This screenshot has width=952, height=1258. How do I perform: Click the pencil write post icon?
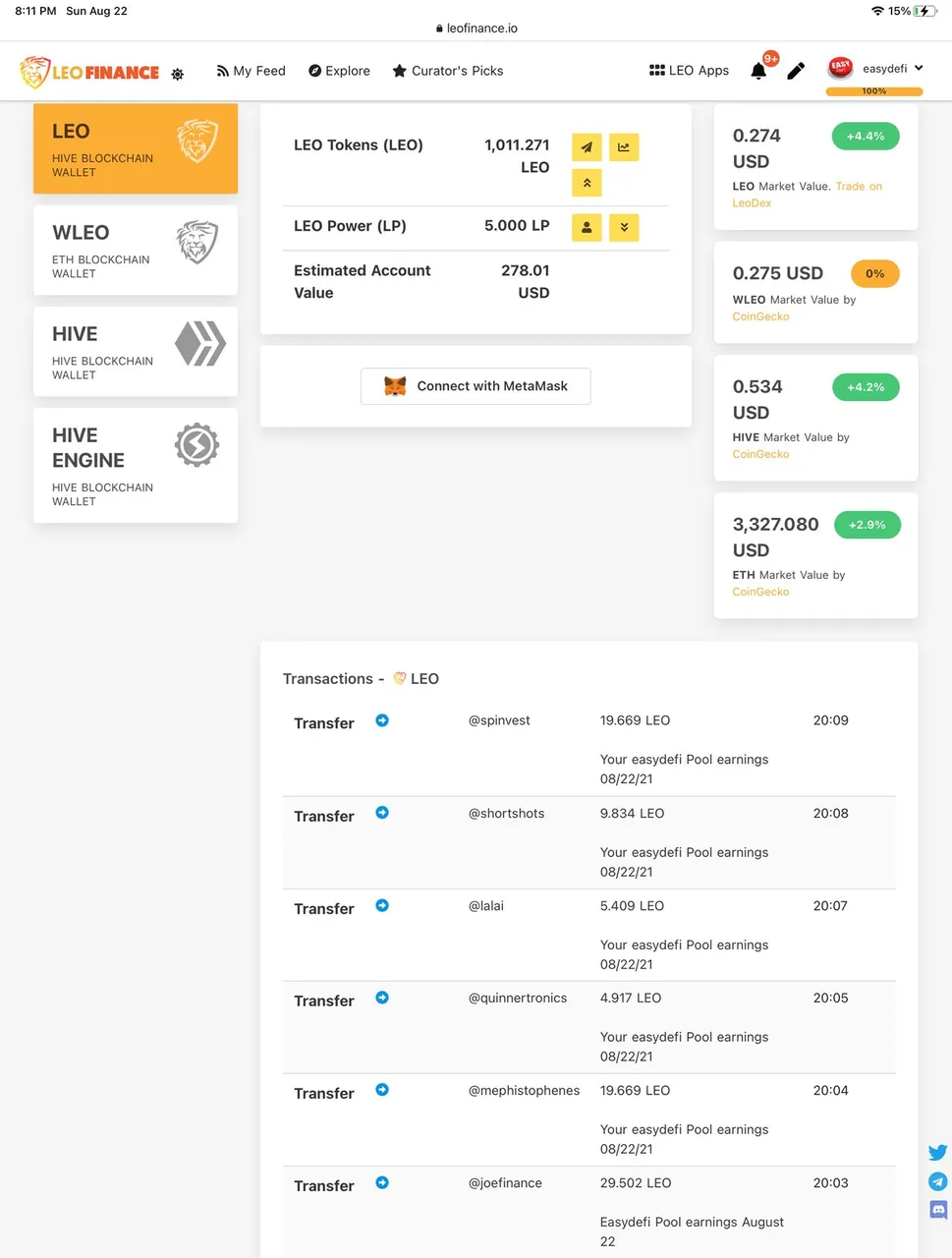(x=796, y=71)
